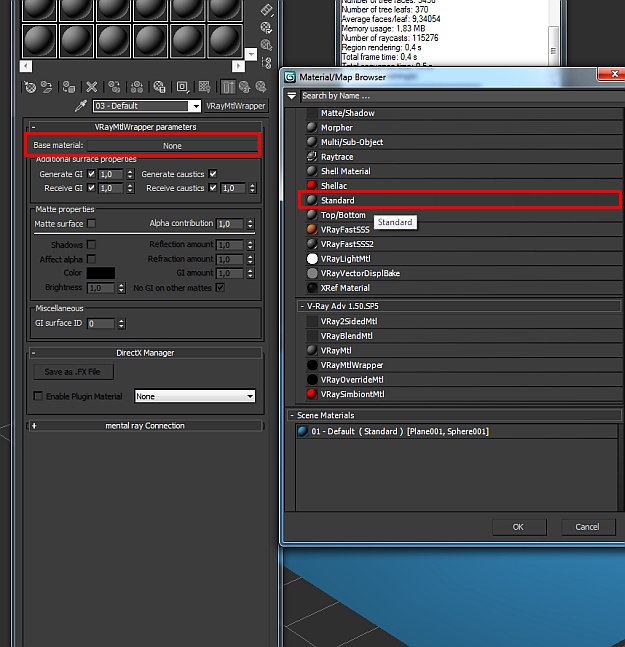Enable the Affect alpha checkbox
The height and width of the screenshot is (647, 625).
click(92, 259)
